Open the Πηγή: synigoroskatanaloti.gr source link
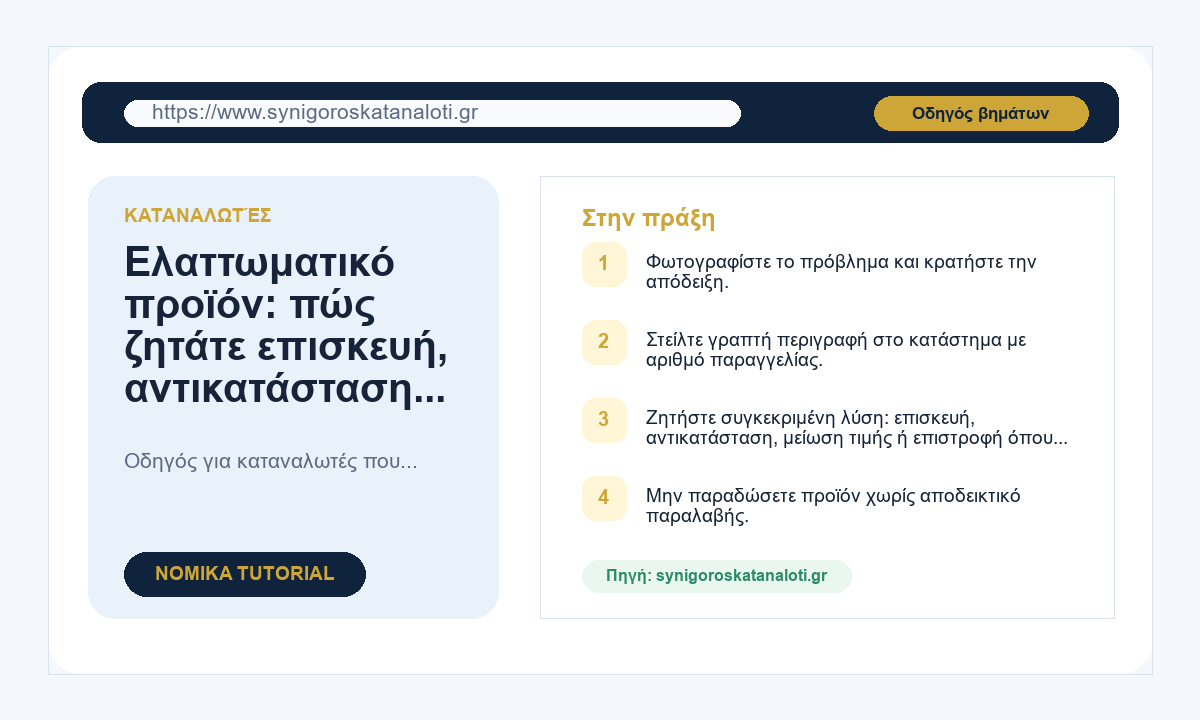The image size is (1200, 720). tap(717, 576)
